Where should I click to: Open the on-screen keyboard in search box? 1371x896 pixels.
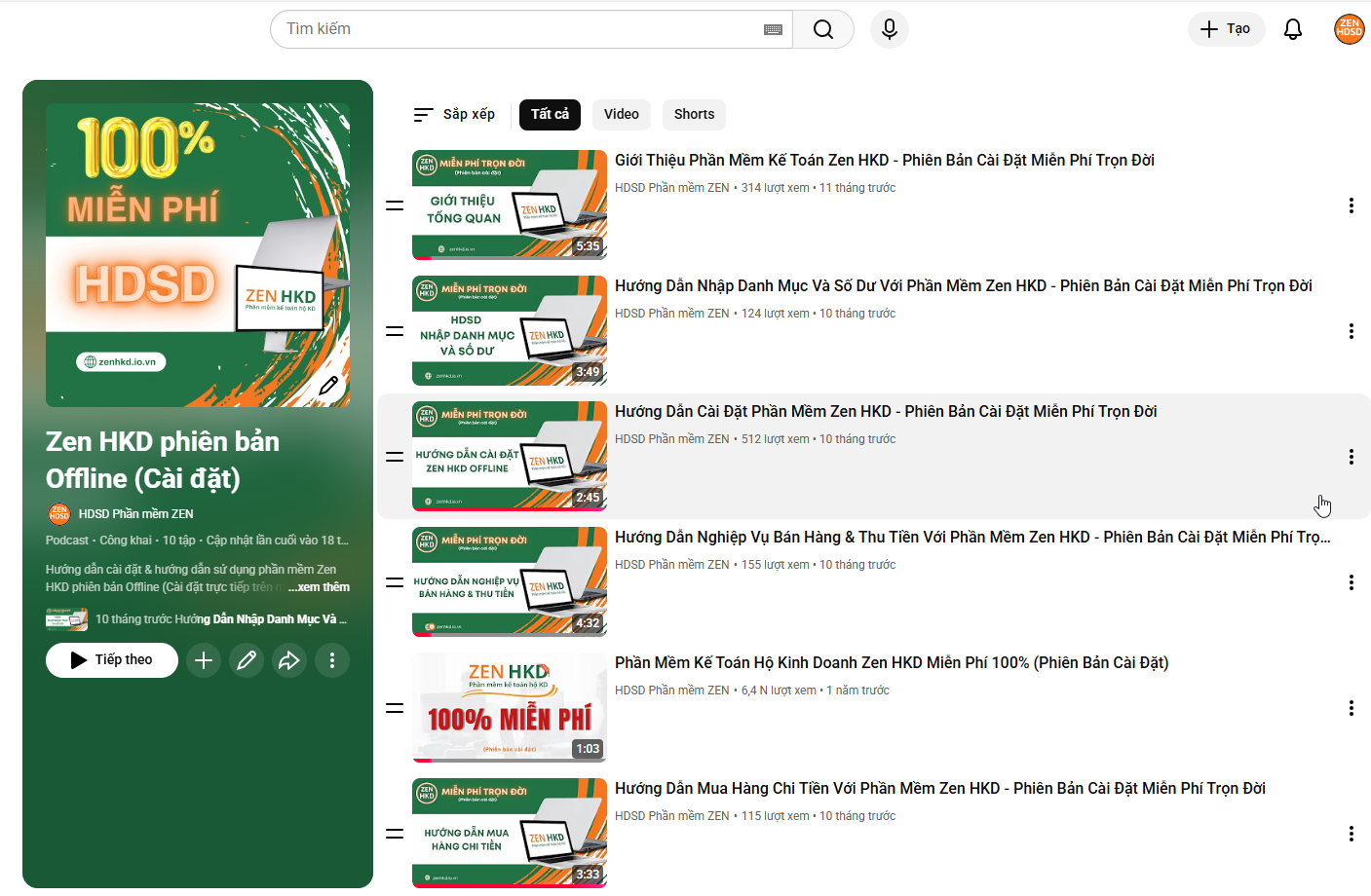[773, 30]
